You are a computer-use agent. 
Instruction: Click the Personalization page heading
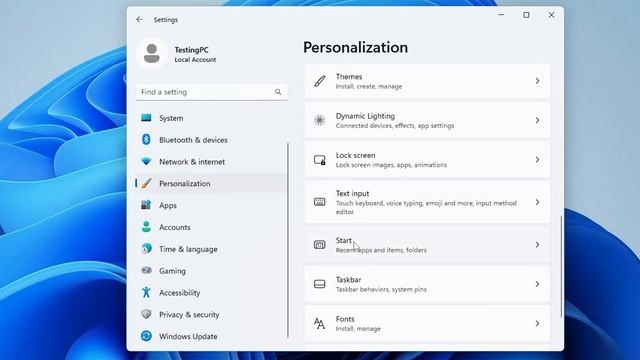pos(355,47)
